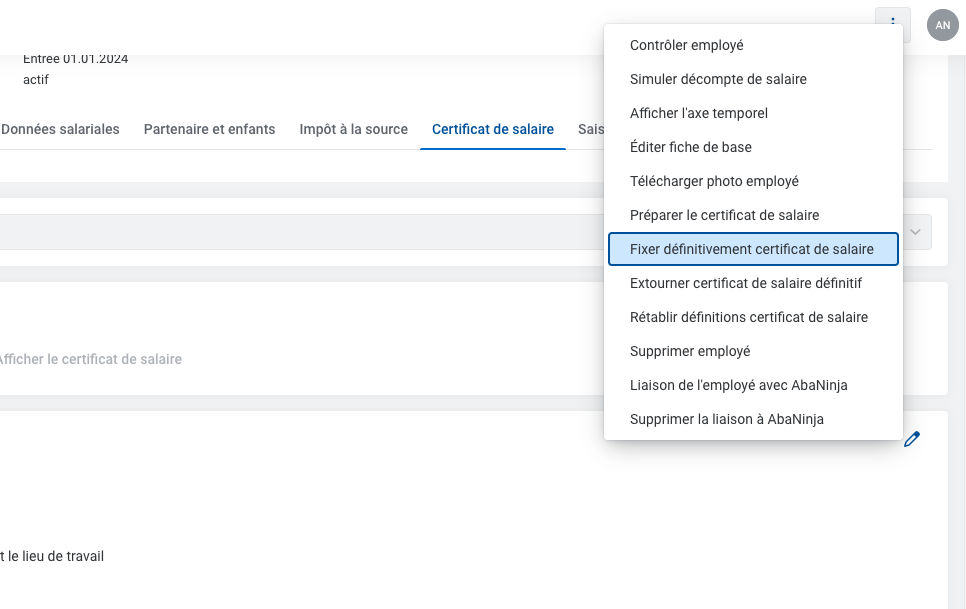Click Rétablir définitions certificat de salaire

tap(748, 317)
